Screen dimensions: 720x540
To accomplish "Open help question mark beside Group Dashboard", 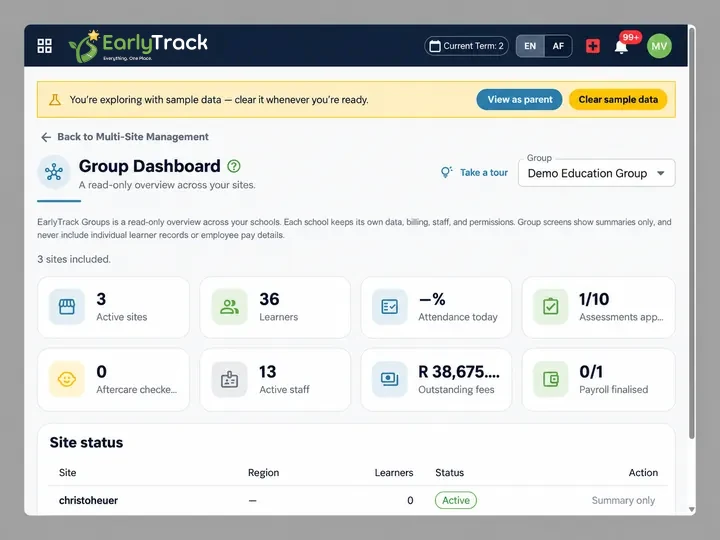I will (x=234, y=166).
